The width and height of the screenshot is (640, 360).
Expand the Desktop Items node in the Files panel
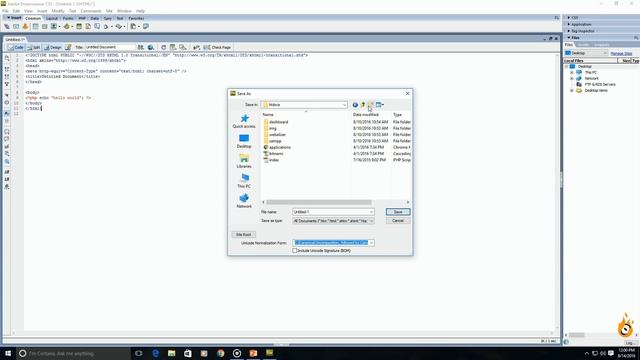[x=572, y=91]
